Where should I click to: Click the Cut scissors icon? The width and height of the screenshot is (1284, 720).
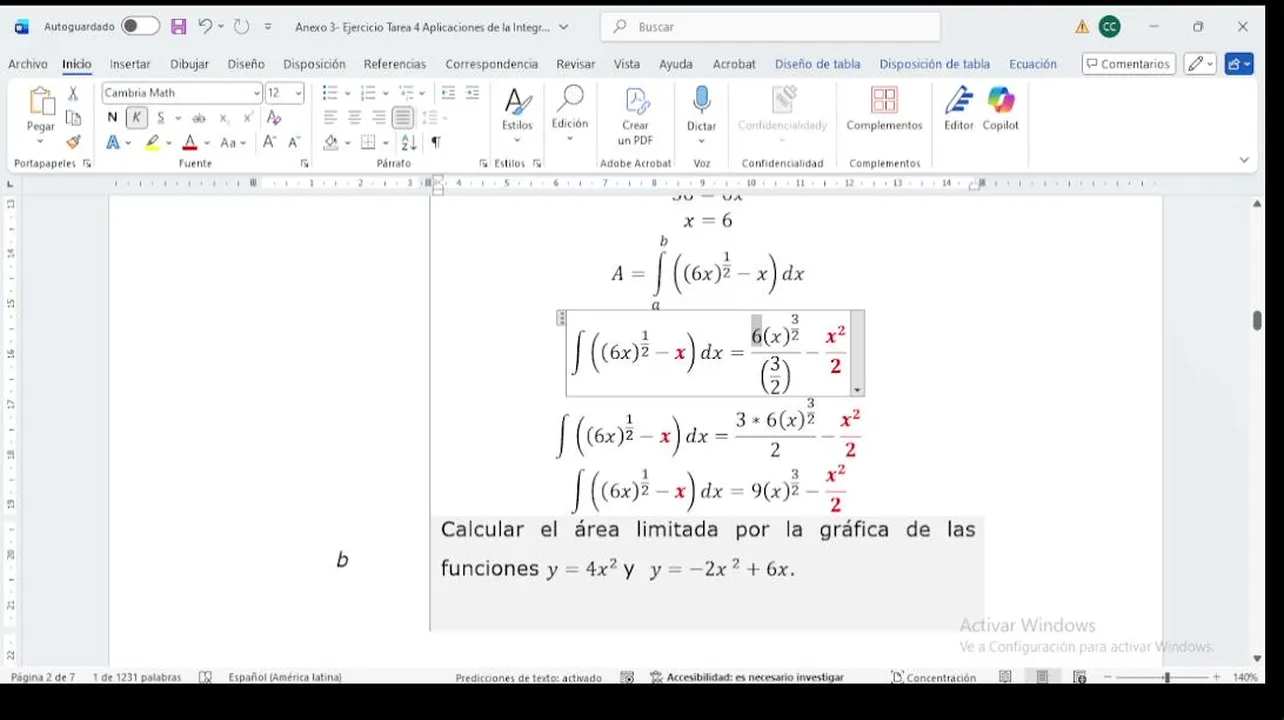(73, 93)
